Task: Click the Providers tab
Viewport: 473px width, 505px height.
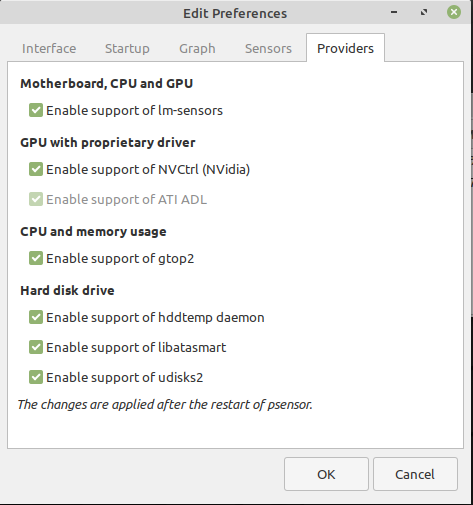Action: click(345, 48)
